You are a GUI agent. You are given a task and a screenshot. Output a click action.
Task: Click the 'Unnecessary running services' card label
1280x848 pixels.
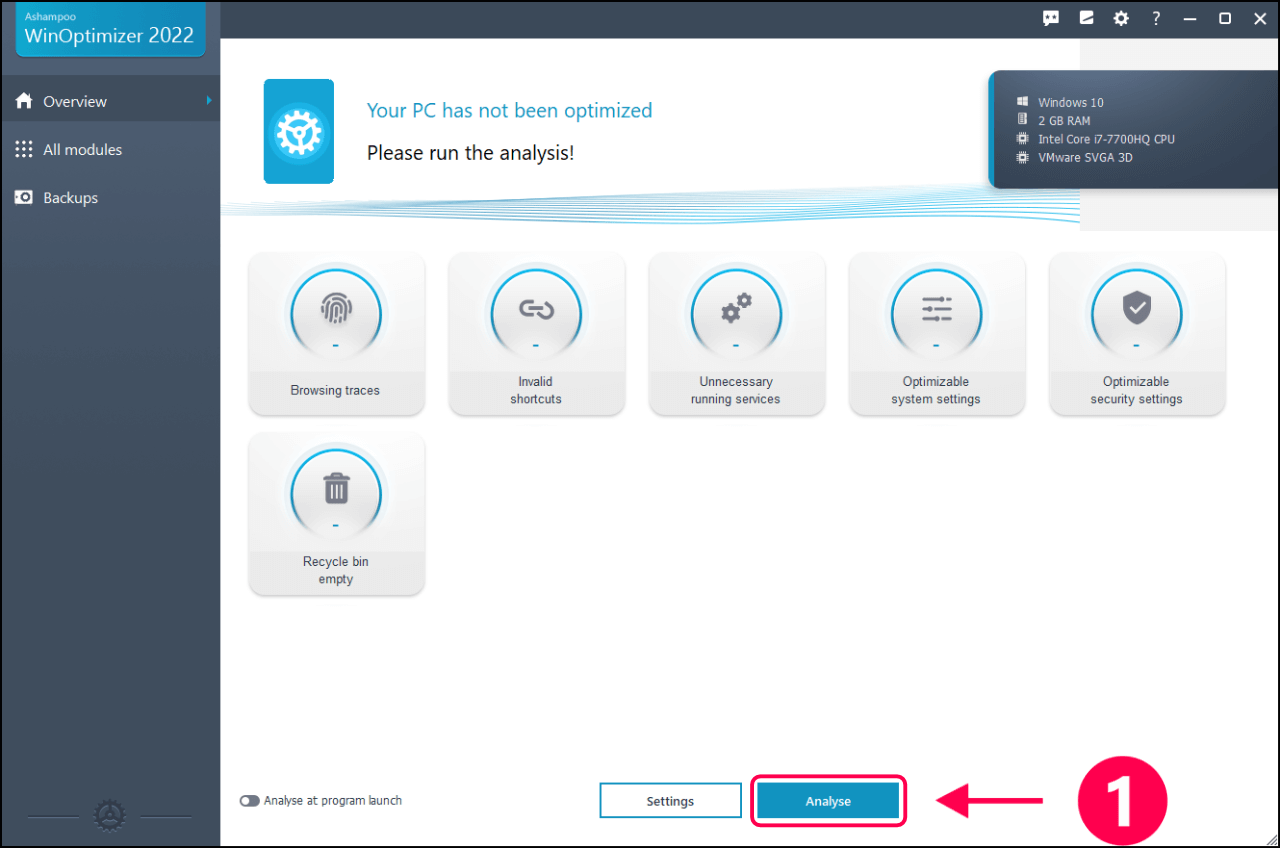(735, 390)
